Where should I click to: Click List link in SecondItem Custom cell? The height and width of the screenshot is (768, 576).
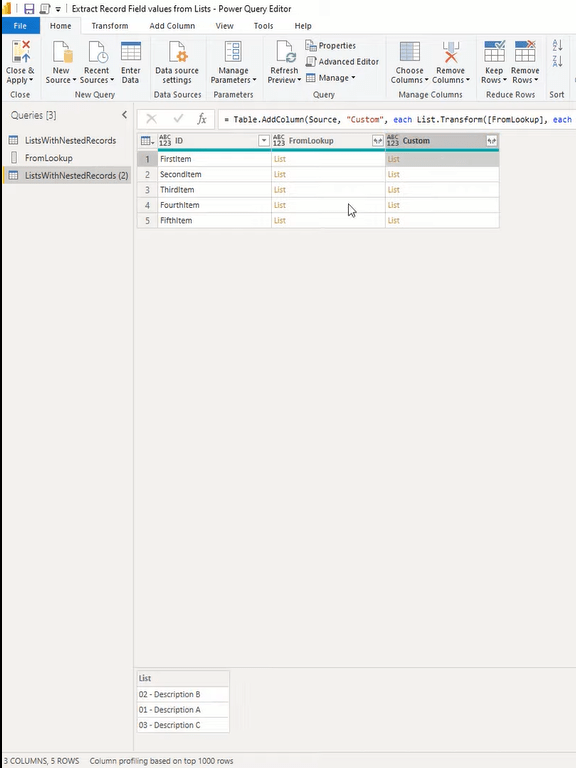pyautogui.click(x=393, y=174)
